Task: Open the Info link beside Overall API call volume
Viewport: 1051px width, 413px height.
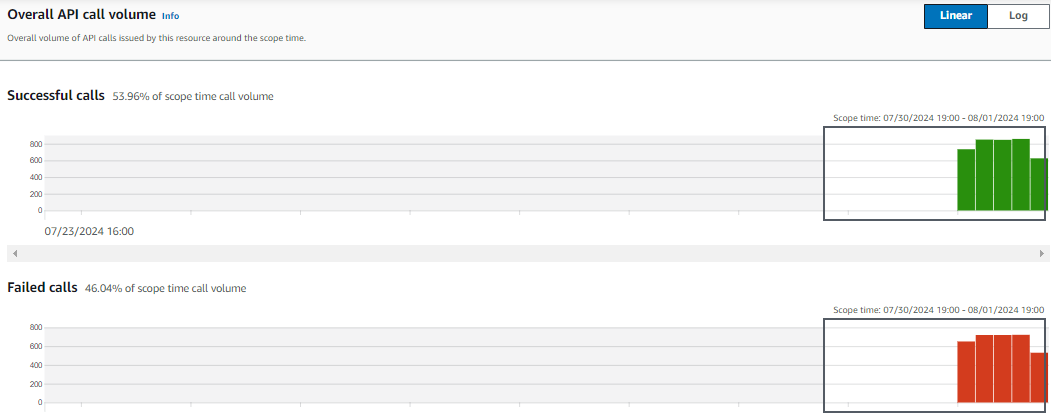Action: (170, 15)
